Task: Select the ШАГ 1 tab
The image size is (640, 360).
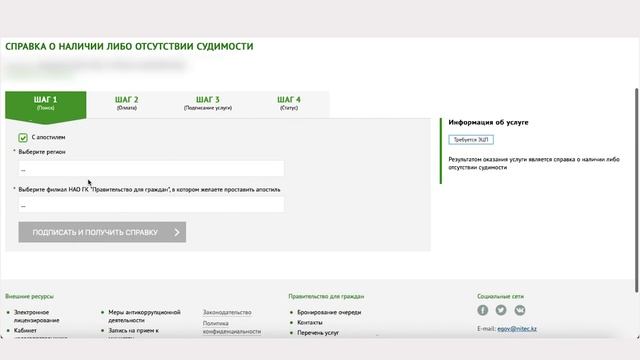Action: [46, 103]
